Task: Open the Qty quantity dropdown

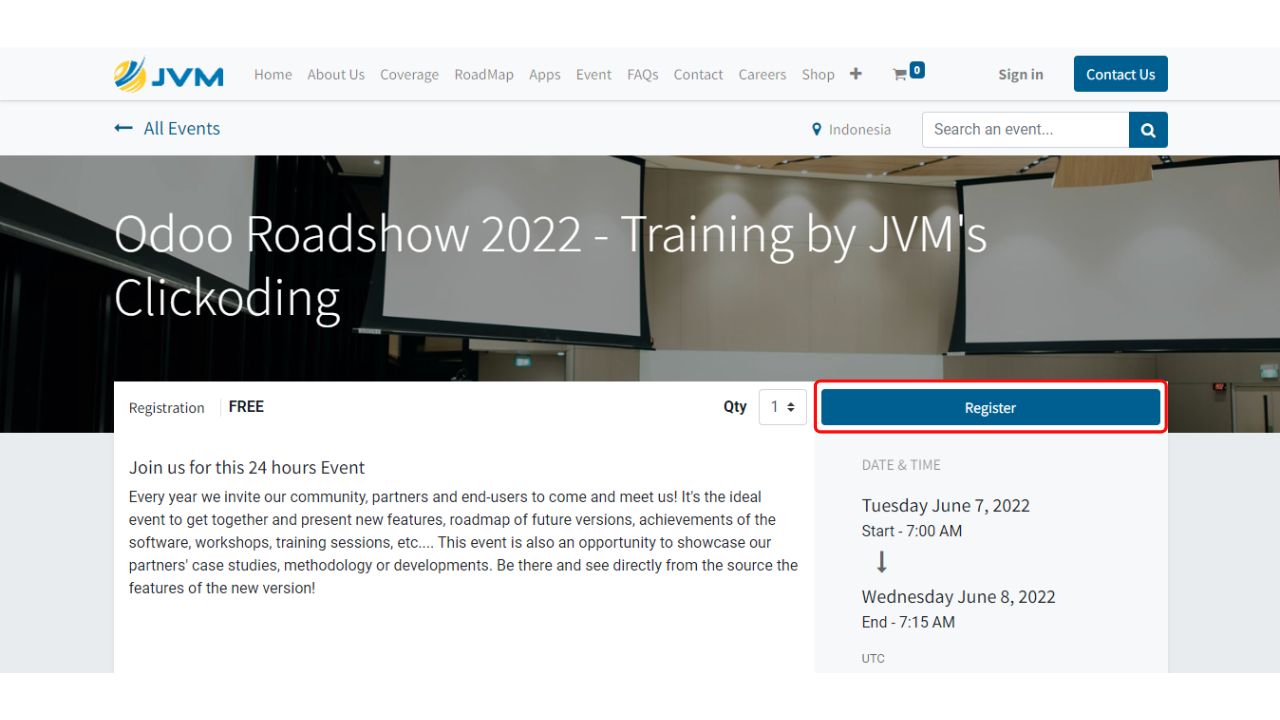Action: click(x=783, y=407)
